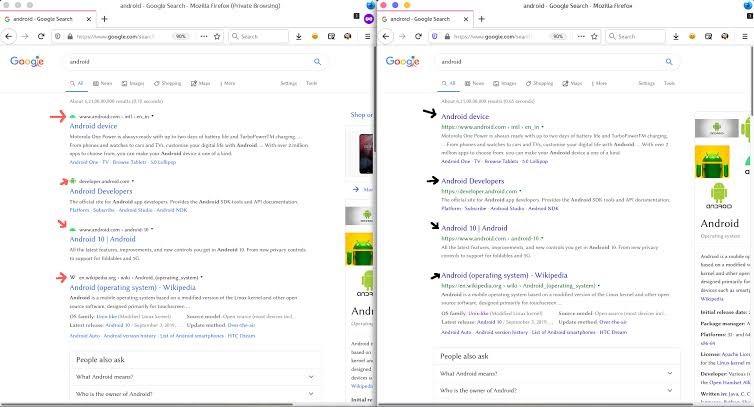
Task: Click the Google logo in normal Firefox window
Action: (x=402, y=61)
